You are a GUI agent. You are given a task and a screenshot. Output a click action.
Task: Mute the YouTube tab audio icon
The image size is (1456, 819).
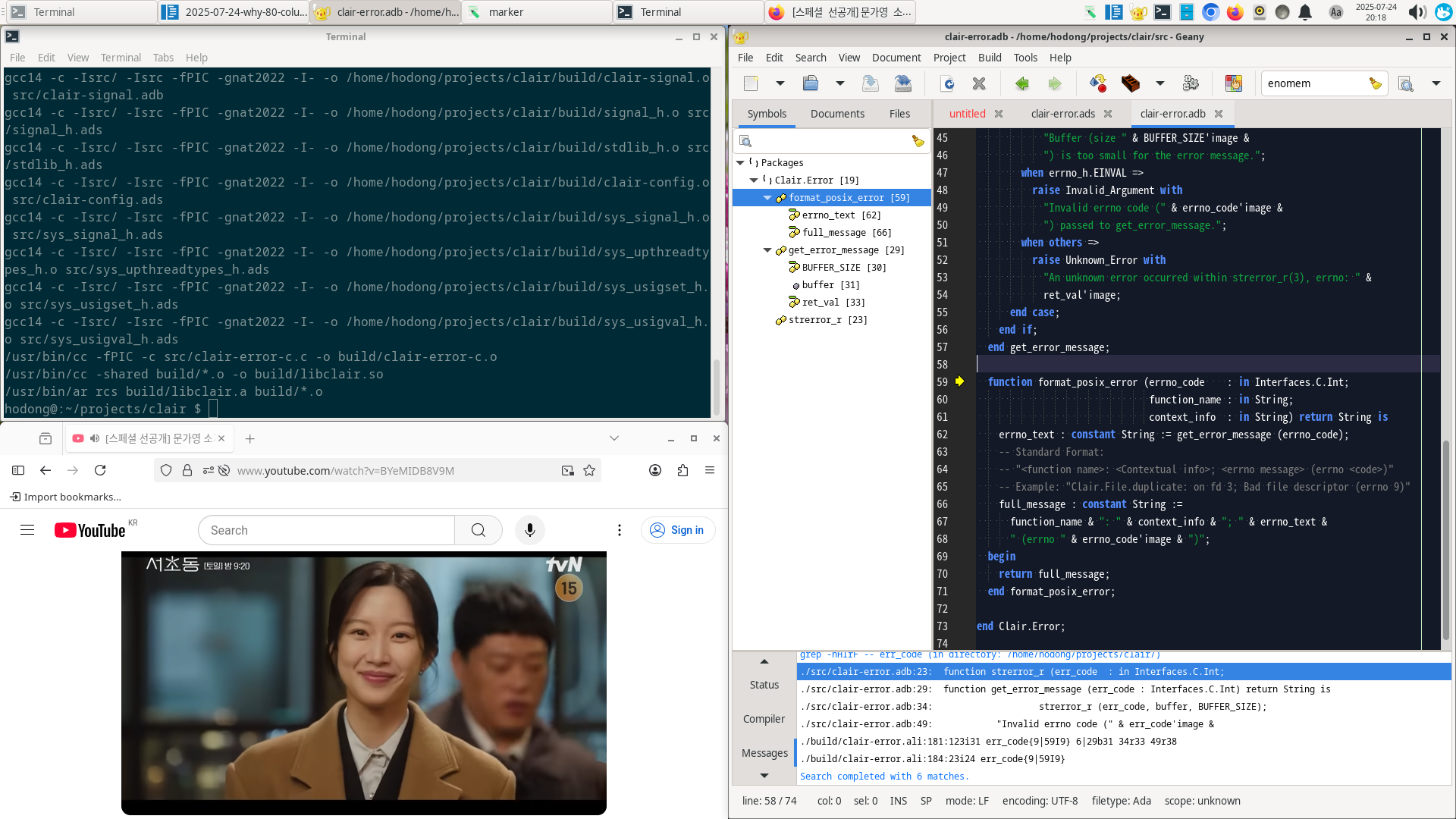(x=95, y=438)
